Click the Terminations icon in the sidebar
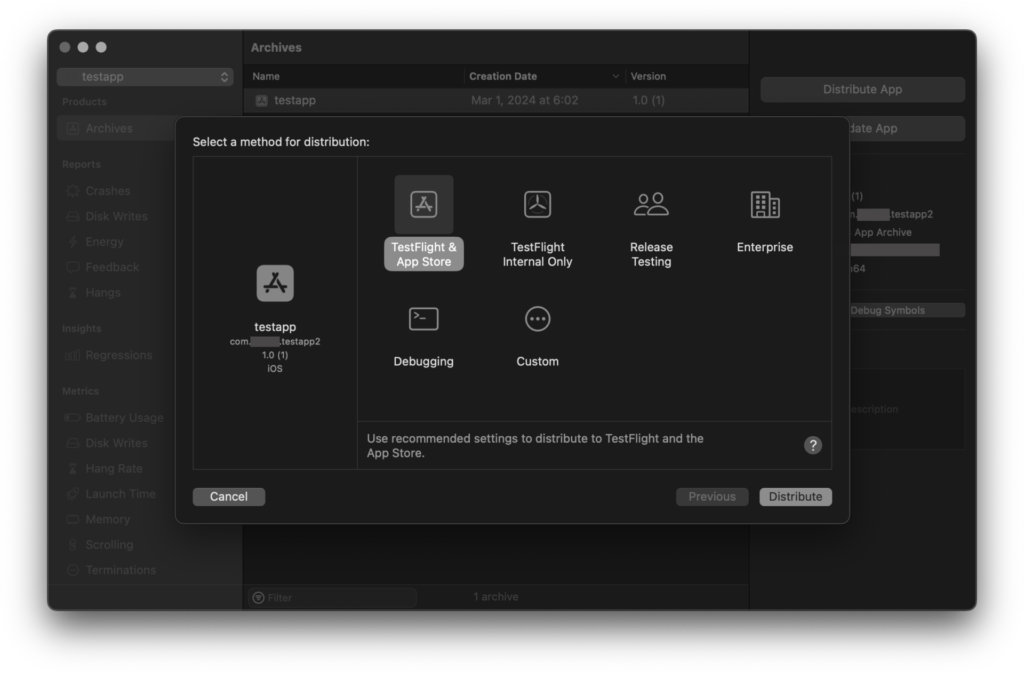Screen dimensions: 1024x673 pos(72,570)
